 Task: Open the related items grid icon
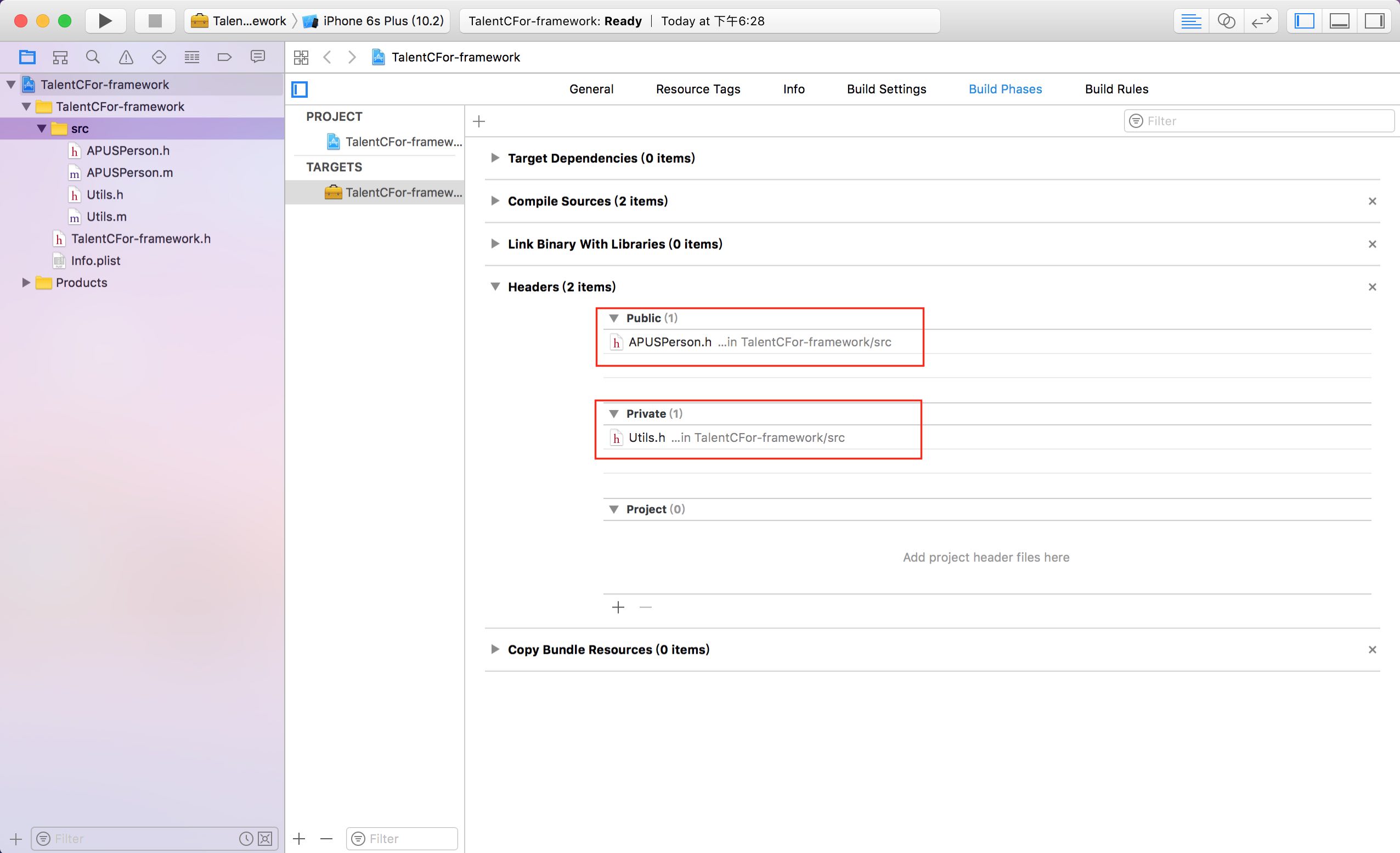point(301,57)
